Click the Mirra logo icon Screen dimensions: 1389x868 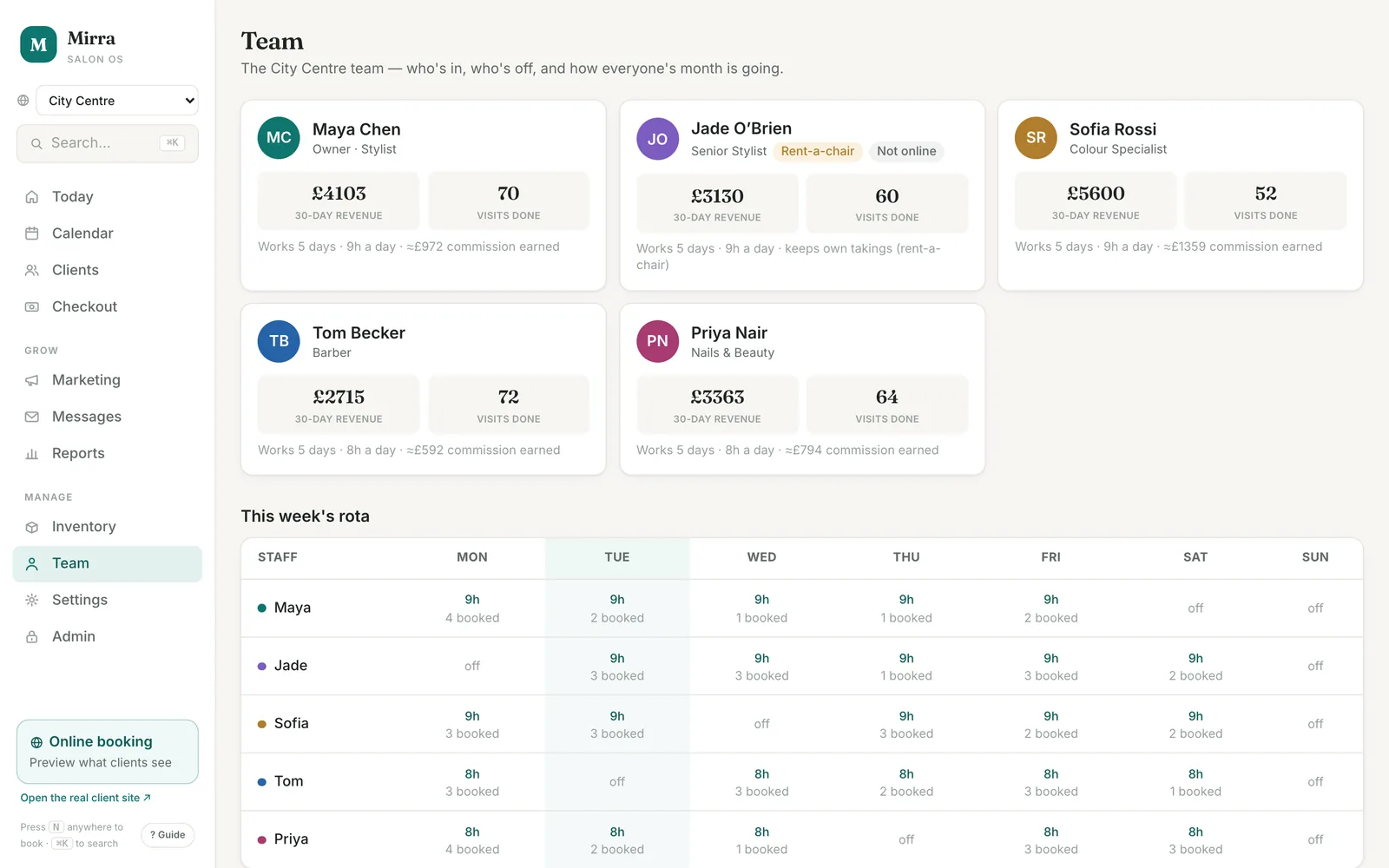coord(38,45)
